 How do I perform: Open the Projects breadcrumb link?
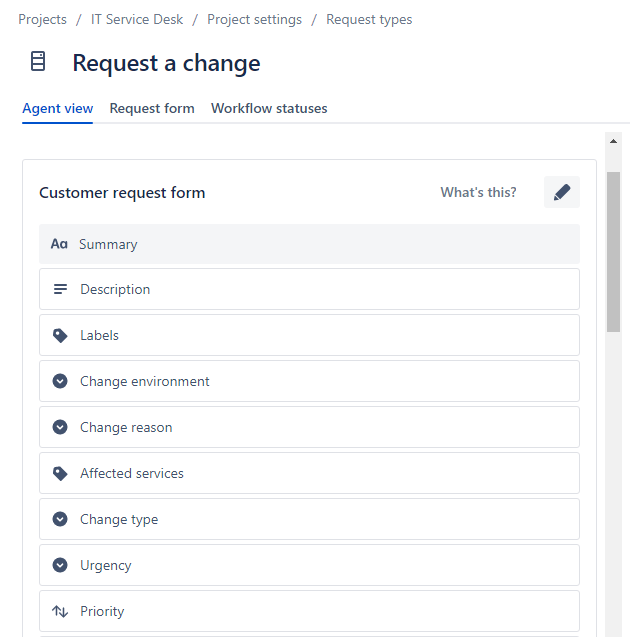pos(43,20)
